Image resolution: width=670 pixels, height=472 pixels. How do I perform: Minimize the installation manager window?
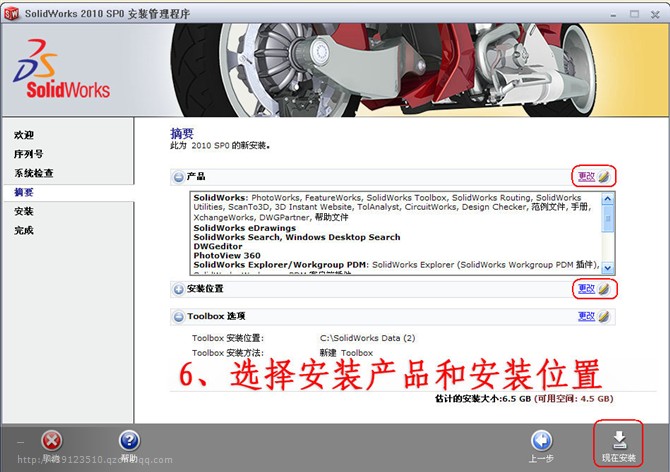coord(614,15)
